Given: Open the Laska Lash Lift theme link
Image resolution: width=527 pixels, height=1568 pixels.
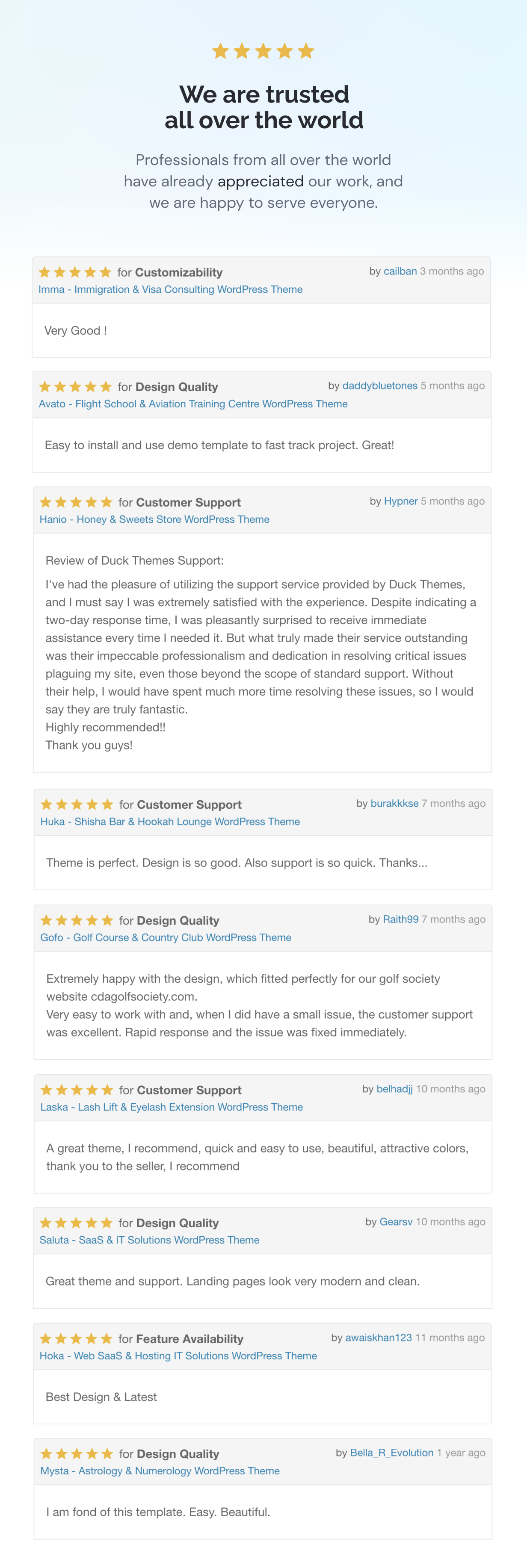Looking at the screenshot, I should click(x=172, y=1107).
